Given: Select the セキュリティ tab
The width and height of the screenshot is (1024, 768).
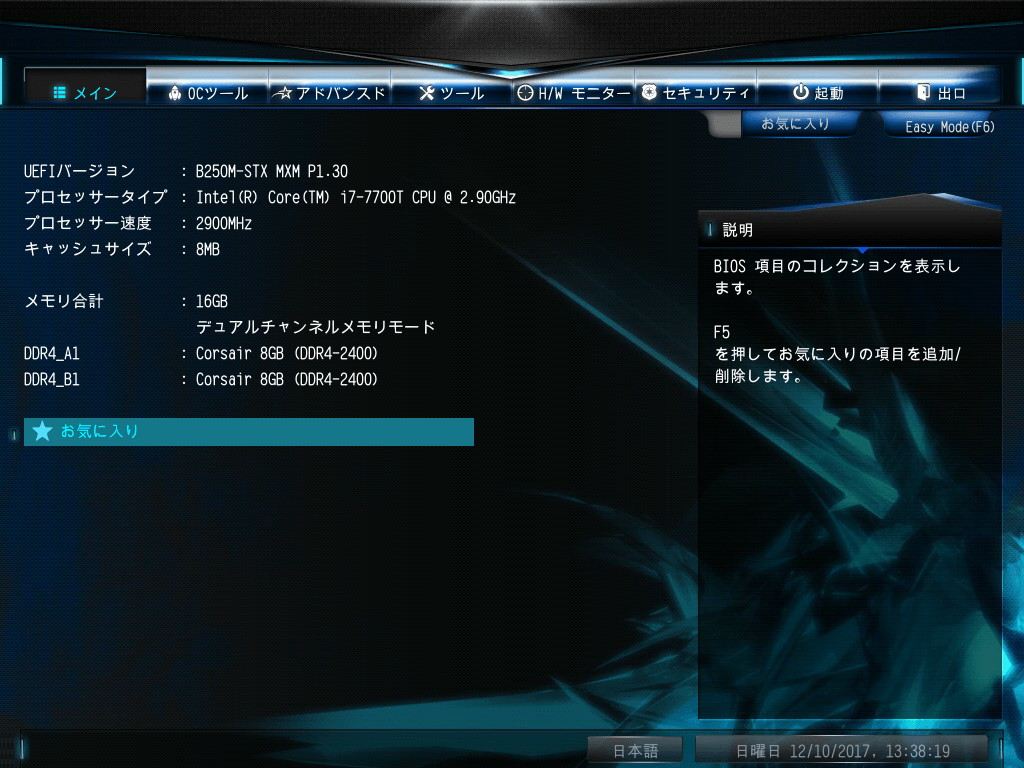Looking at the screenshot, I should 696,89.
